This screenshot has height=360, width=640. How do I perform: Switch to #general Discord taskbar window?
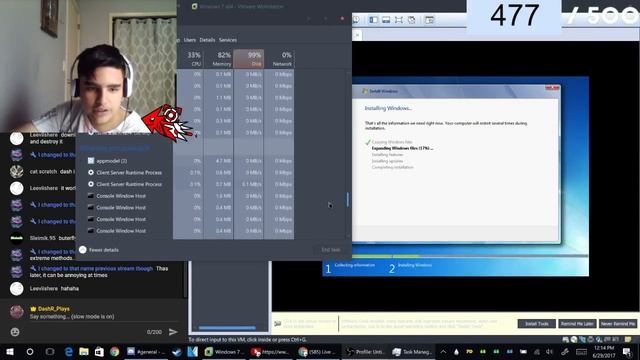pos(146,351)
